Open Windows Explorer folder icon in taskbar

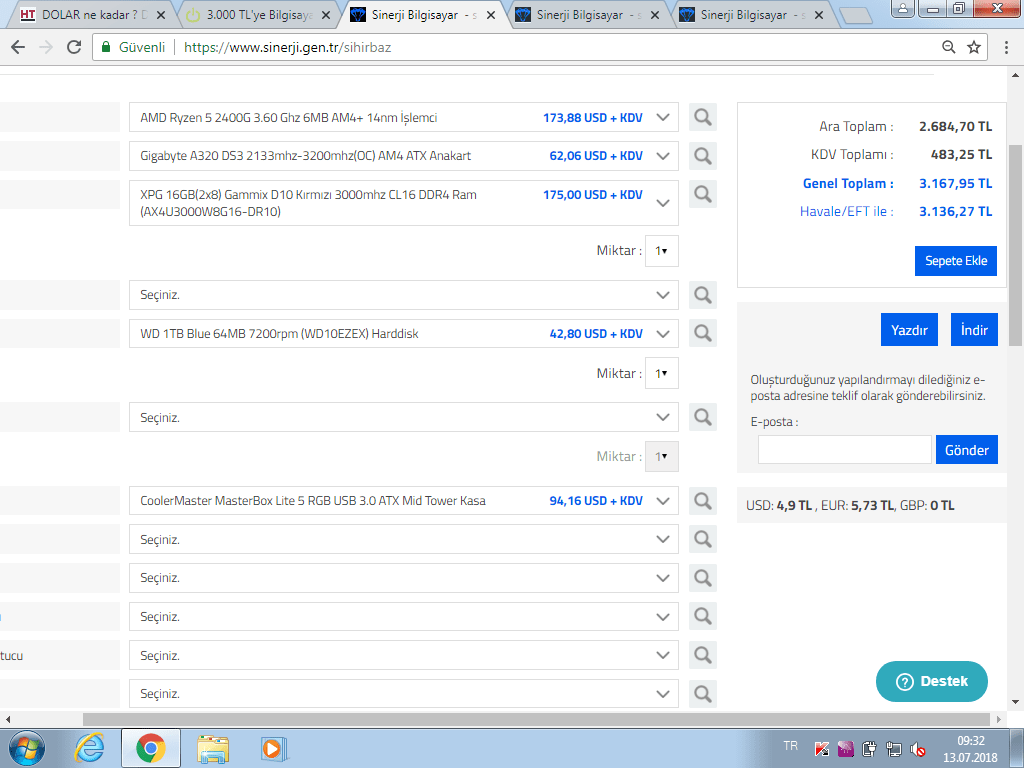point(214,749)
